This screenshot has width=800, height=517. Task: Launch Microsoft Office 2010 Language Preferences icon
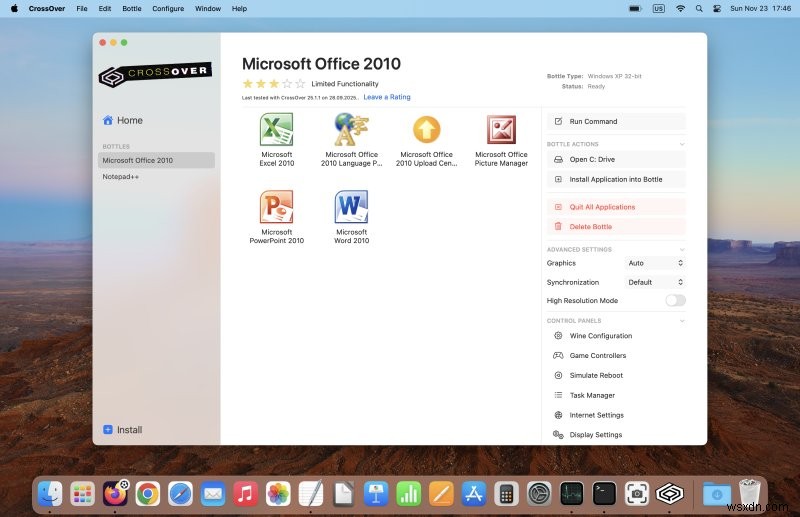click(352, 130)
